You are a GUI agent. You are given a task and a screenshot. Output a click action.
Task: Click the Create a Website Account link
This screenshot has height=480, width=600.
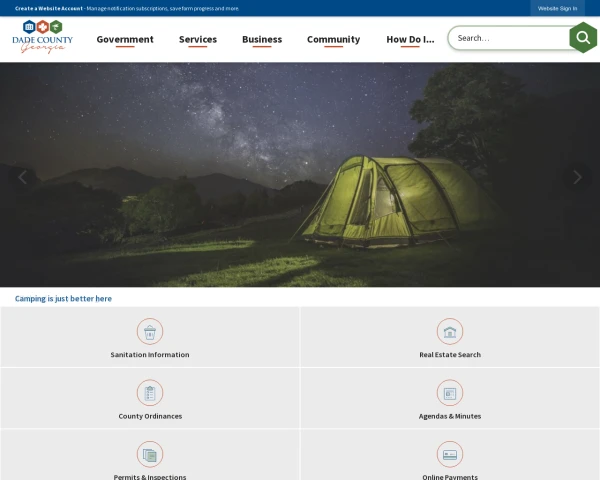[x=49, y=8]
